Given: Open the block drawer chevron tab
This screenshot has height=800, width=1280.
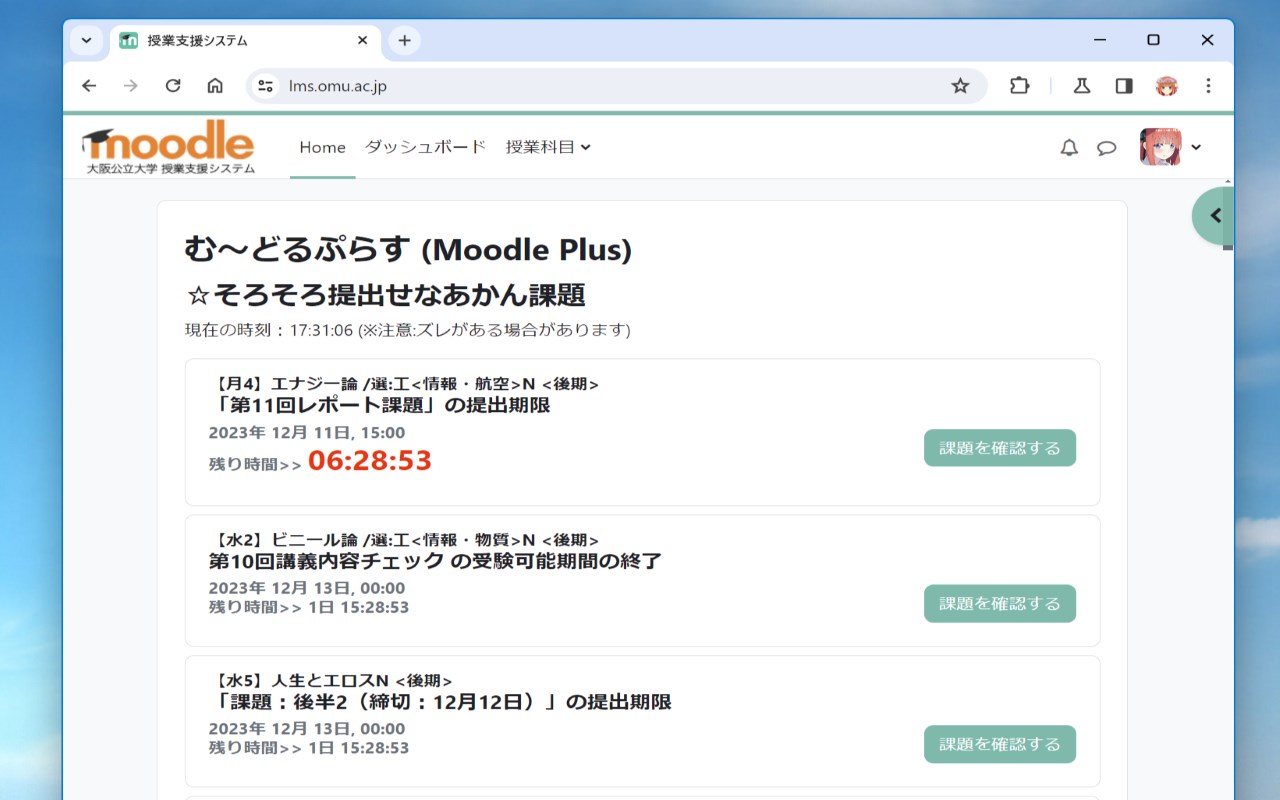Looking at the screenshot, I should (1214, 216).
